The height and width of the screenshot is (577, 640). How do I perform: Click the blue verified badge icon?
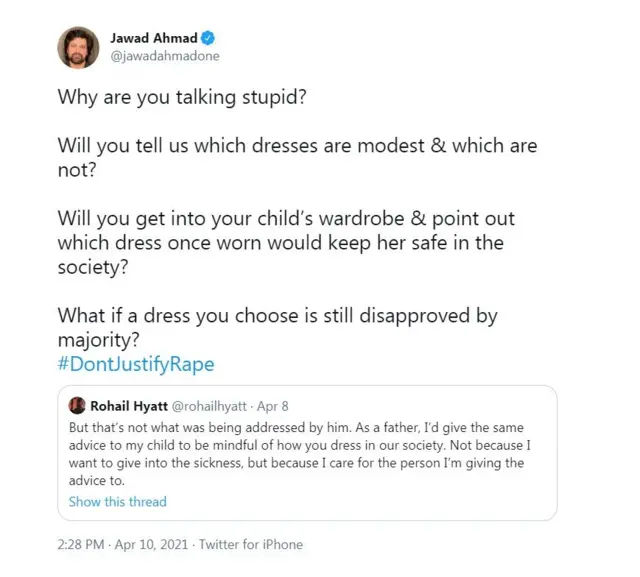[208, 38]
